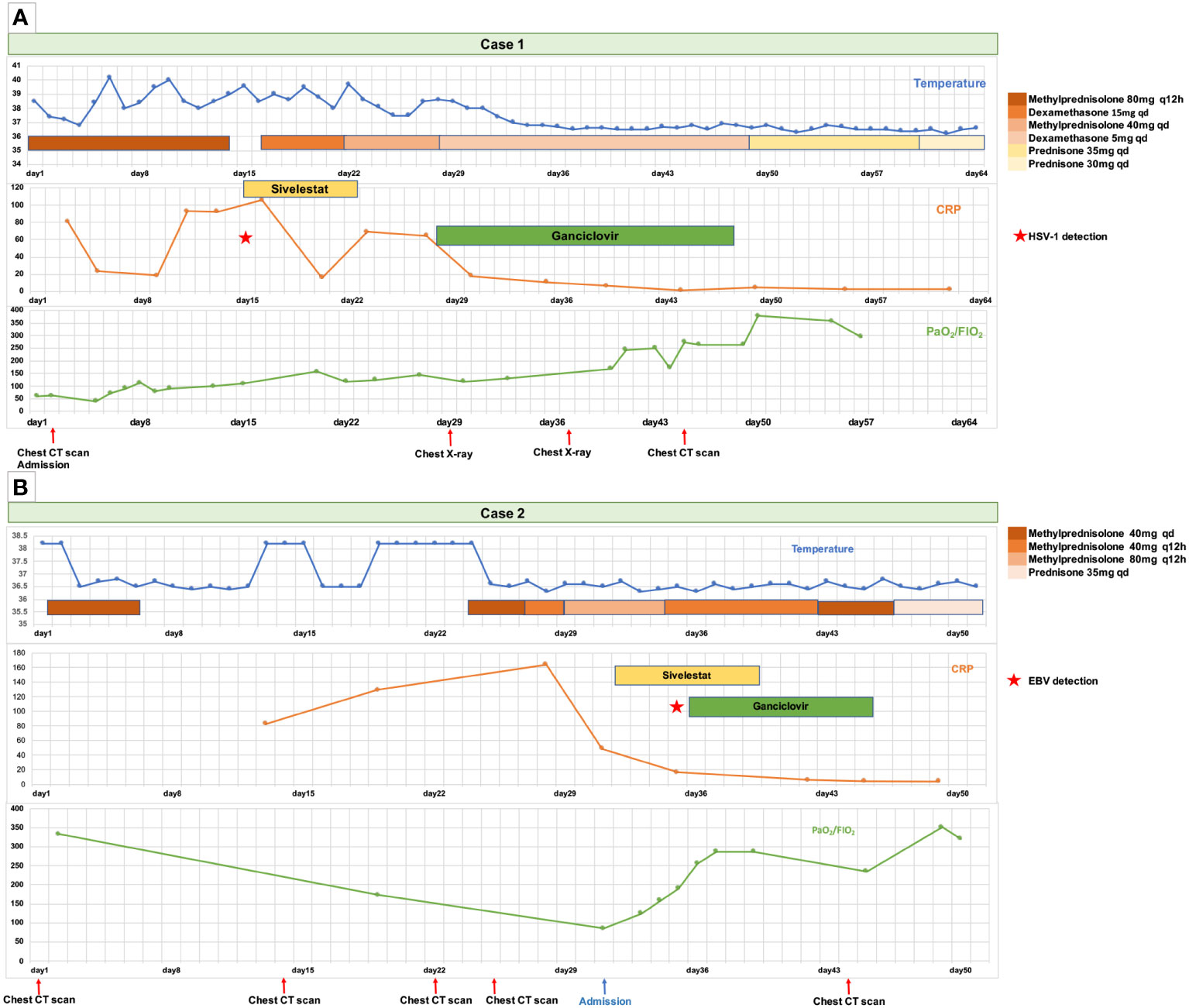
Task: Click the blue Admission arrow in Case 2
Action: pos(604,986)
